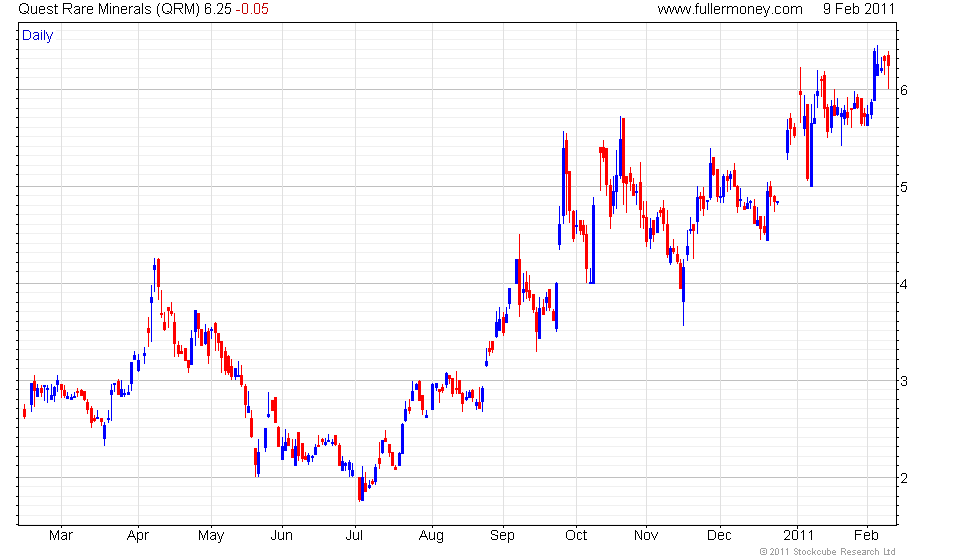Image resolution: width=980 pixels, height=560 pixels.
Task: Click the 'Dec' x-axis label
Action: click(719, 536)
